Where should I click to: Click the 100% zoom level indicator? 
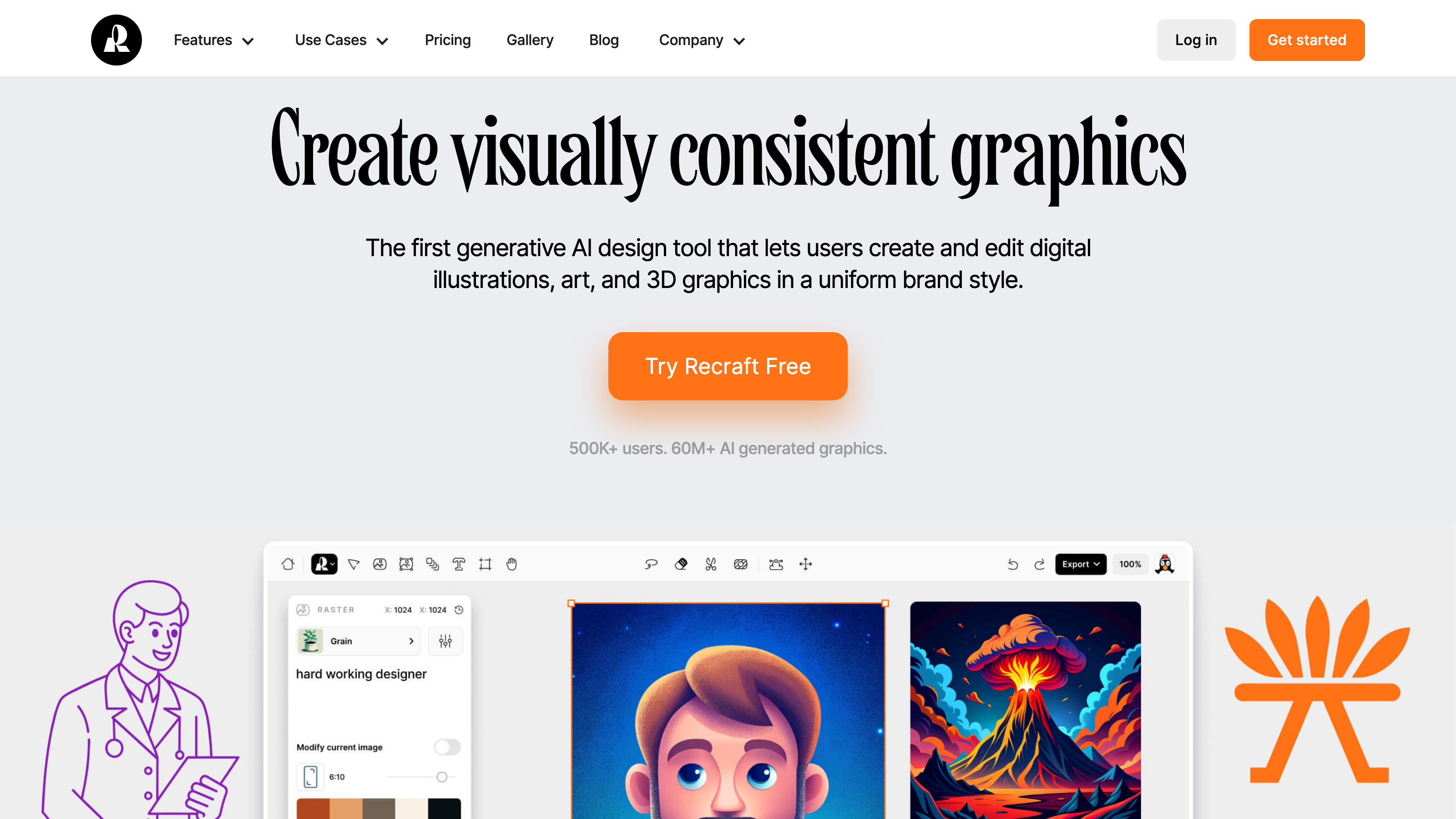coord(1130,564)
